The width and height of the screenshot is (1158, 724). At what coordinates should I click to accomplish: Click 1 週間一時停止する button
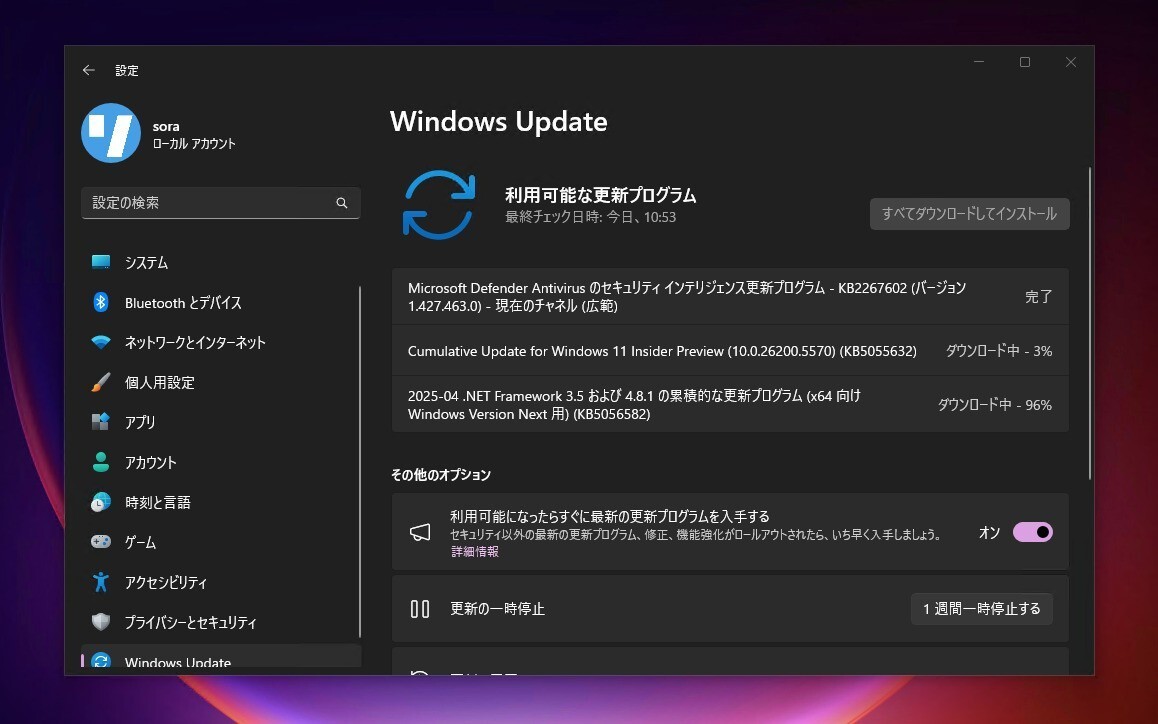pos(981,609)
